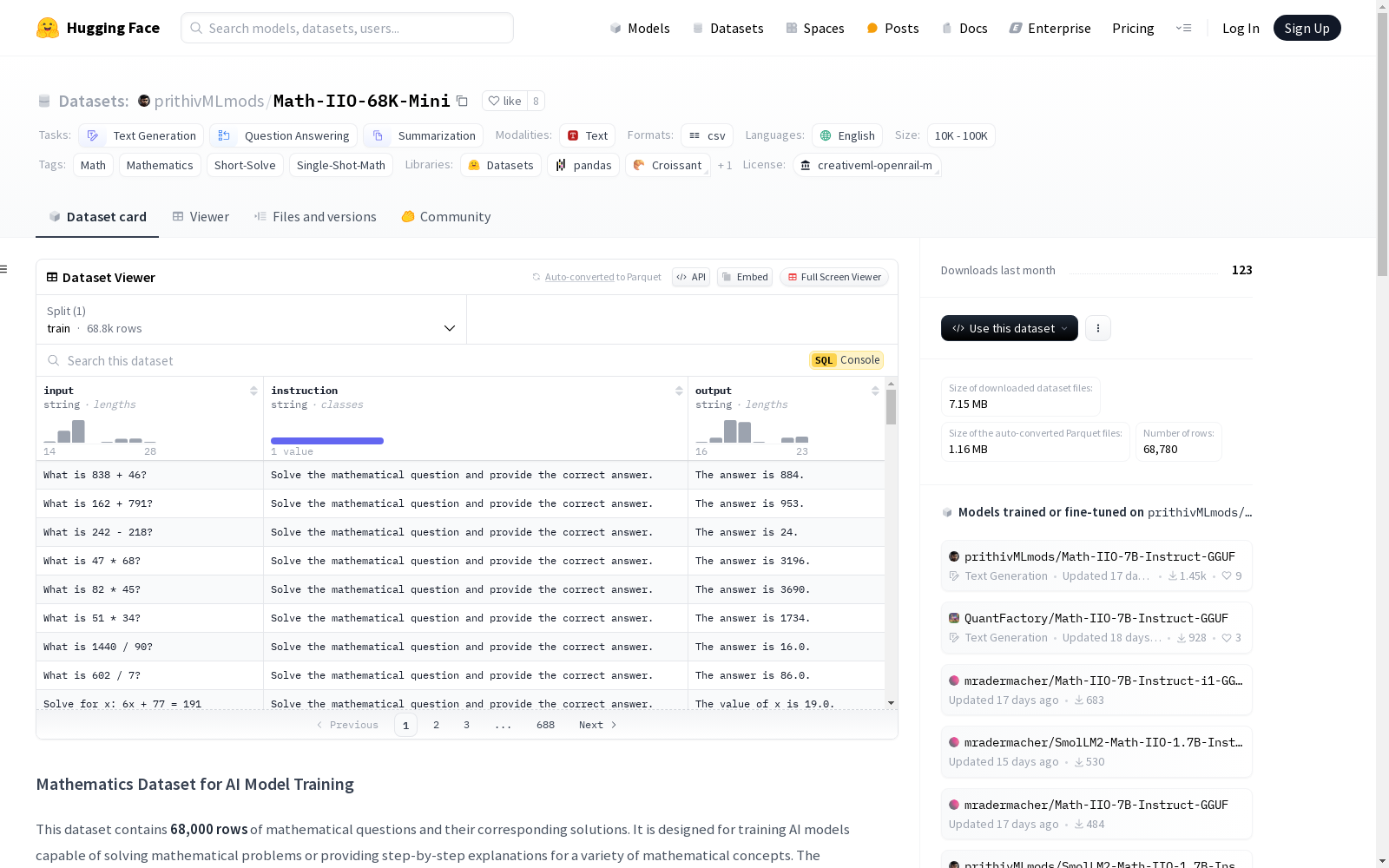This screenshot has height=868, width=1389.
Task: Open Pricing page
Action: click(x=1133, y=28)
